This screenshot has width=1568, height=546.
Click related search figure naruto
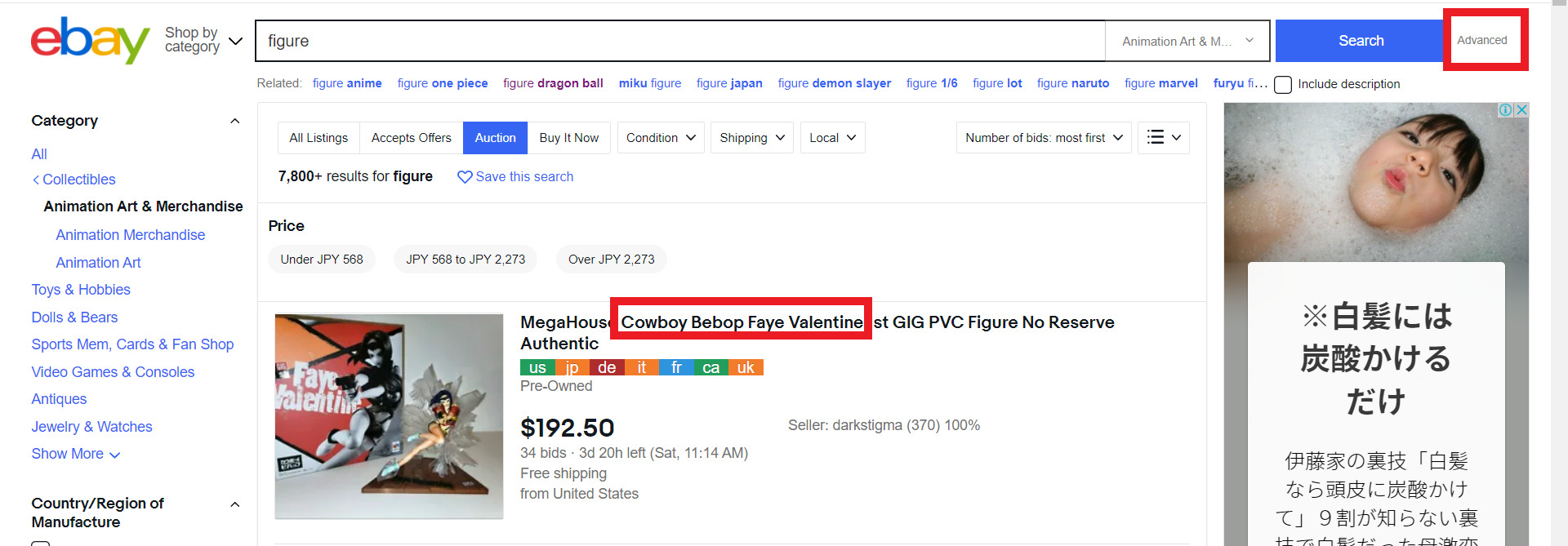point(1073,83)
